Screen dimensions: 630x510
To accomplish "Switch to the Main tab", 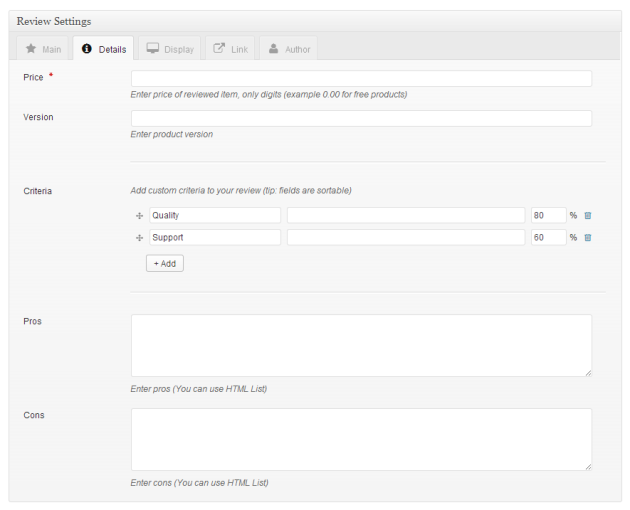I will point(43,49).
